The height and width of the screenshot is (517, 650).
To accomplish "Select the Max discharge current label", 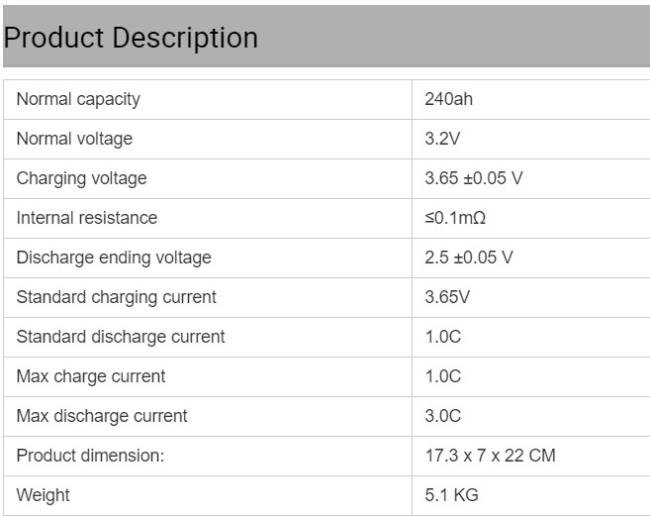I will [102, 416].
